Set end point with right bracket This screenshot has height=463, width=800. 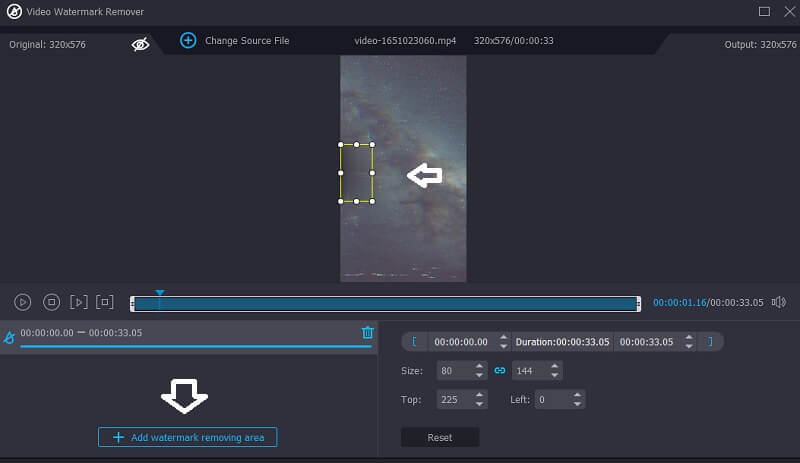pos(711,341)
